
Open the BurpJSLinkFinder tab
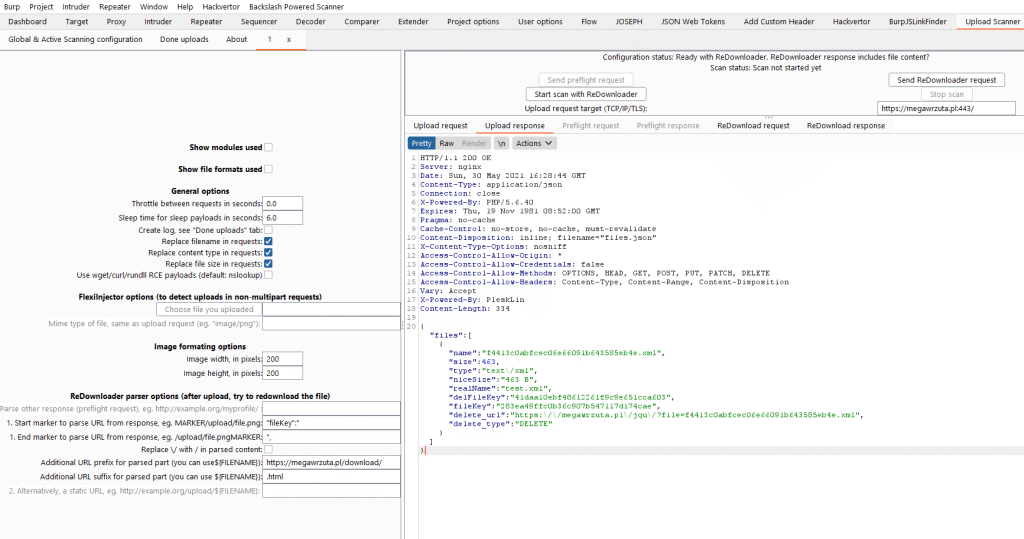point(918,22)
